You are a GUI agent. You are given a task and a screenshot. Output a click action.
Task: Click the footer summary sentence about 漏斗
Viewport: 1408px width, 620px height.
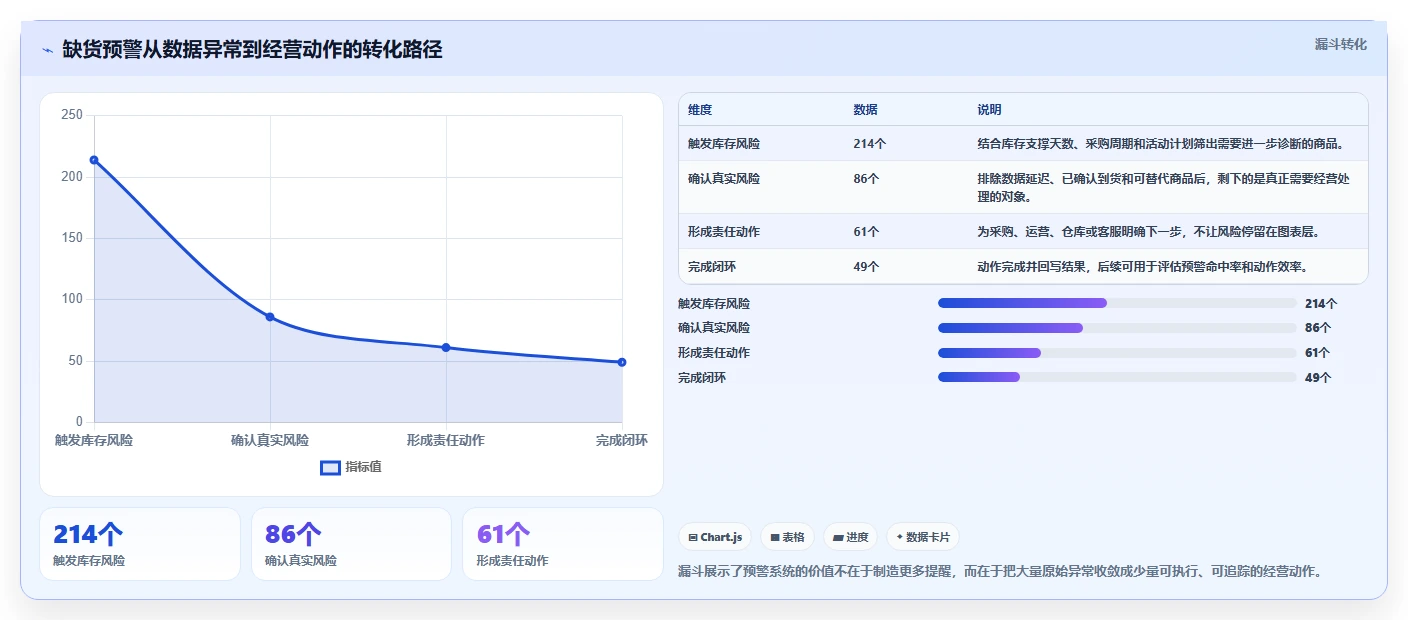[x=1000, y=572]
